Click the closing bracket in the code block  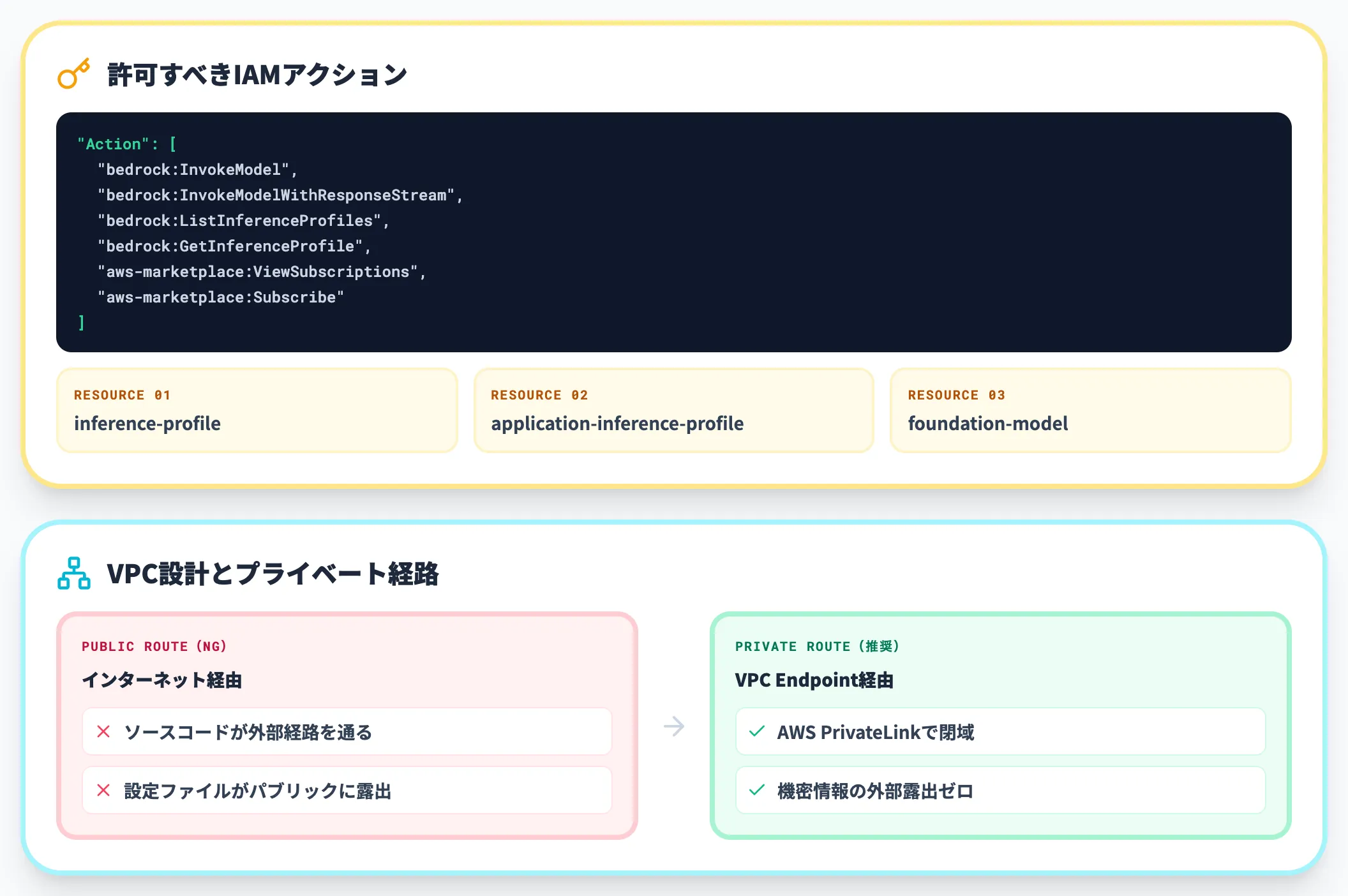tap(81, 323)
